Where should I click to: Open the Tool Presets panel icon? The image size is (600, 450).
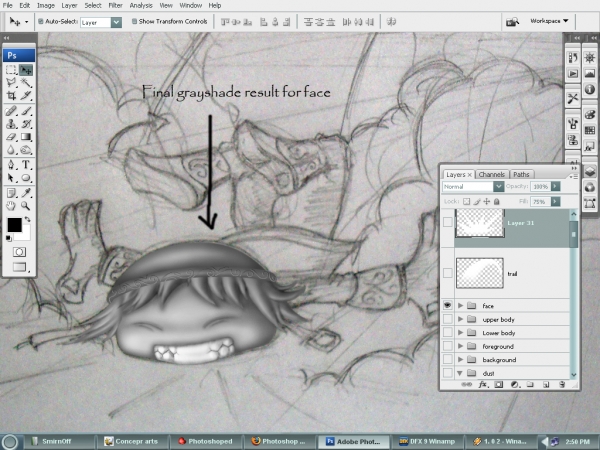(x=573, y=98)
